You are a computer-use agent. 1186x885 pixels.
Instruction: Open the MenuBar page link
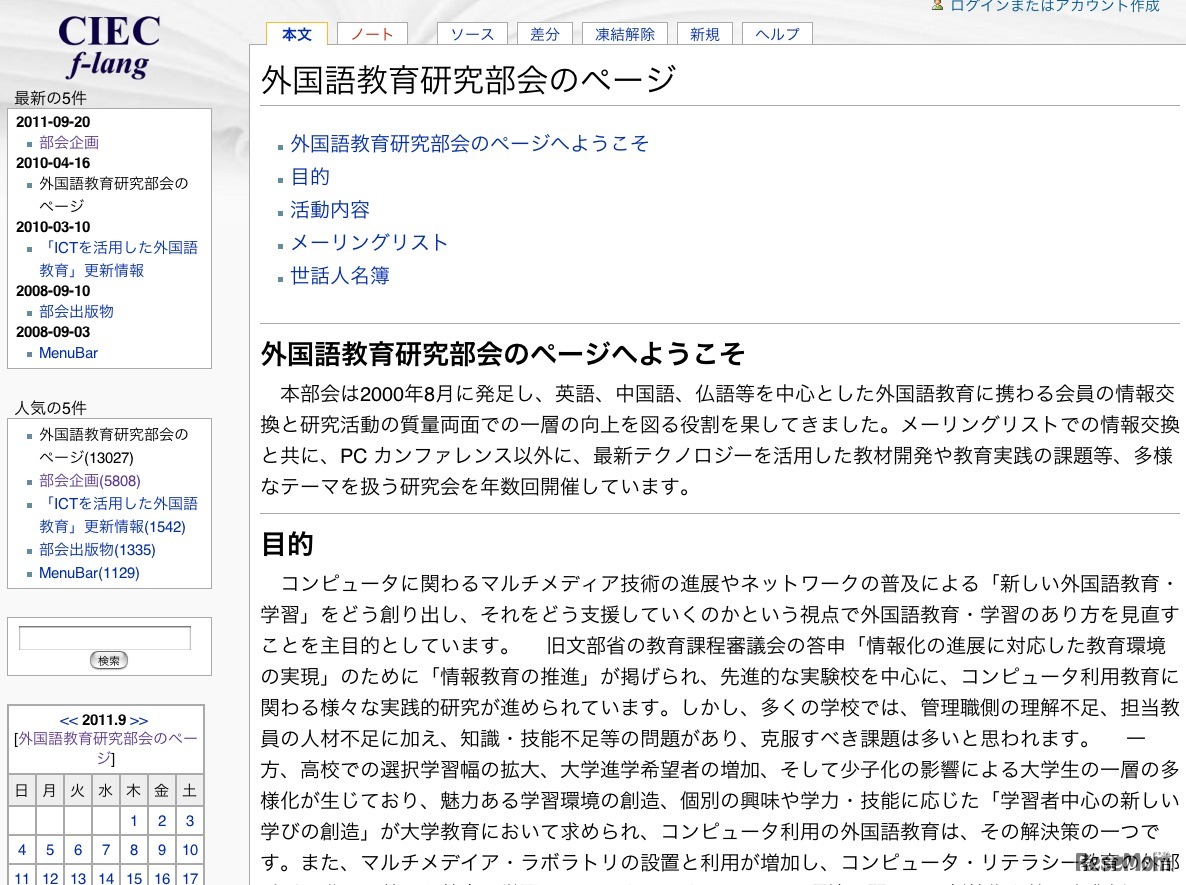click(x=68, y=352)
